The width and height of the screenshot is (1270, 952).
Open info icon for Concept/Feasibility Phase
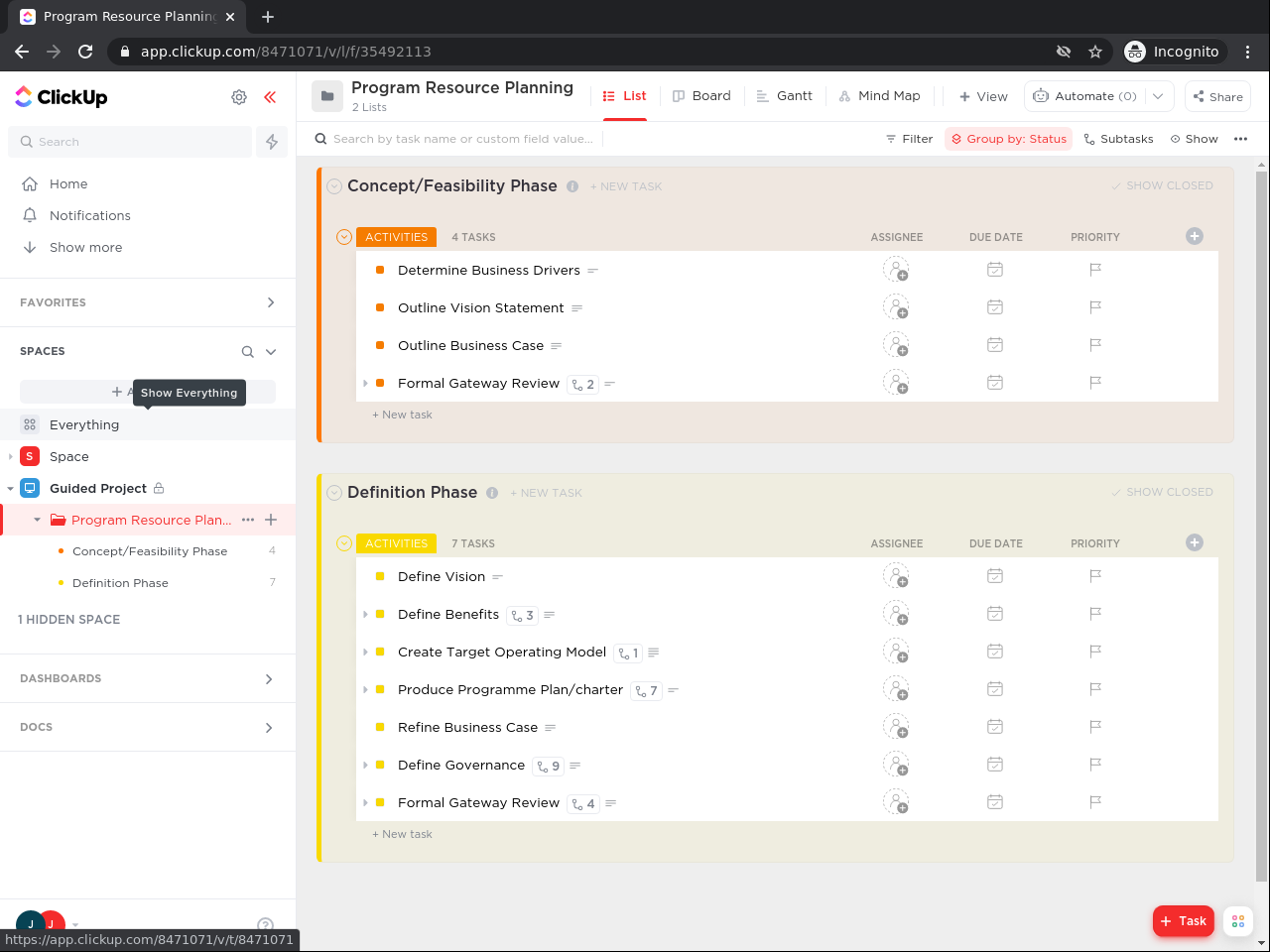point(572,186)
